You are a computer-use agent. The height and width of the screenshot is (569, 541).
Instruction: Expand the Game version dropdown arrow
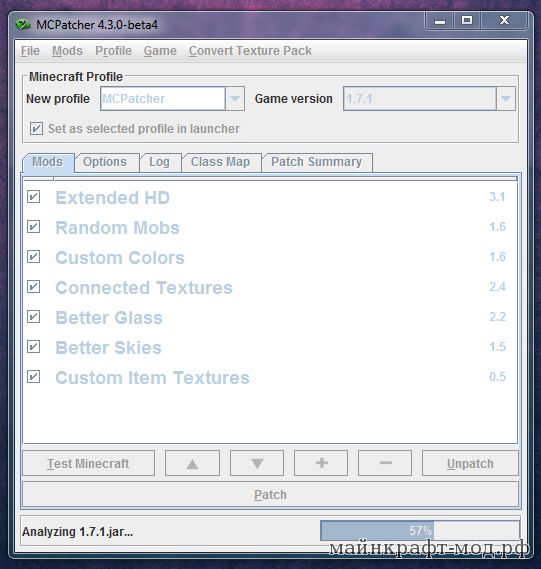(x=505, y=98)
